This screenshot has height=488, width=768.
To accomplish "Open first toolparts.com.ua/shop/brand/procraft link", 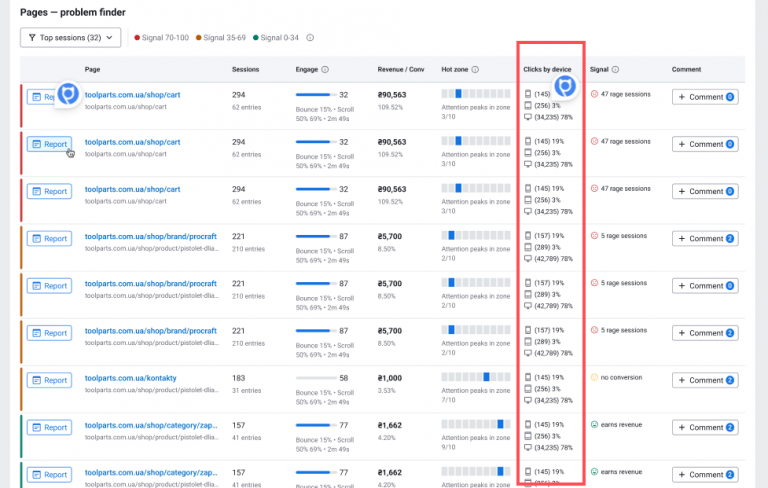I will click(150, 236).
